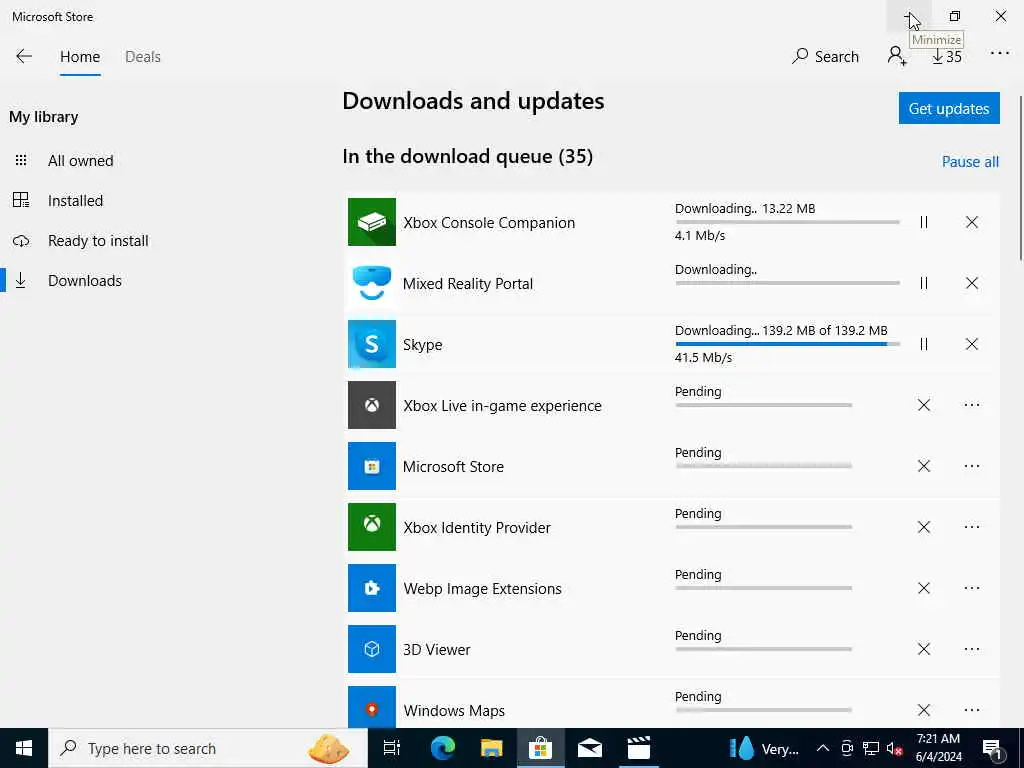
Task: Cancel 3D Viewer pending update
Action: [923, 648]
